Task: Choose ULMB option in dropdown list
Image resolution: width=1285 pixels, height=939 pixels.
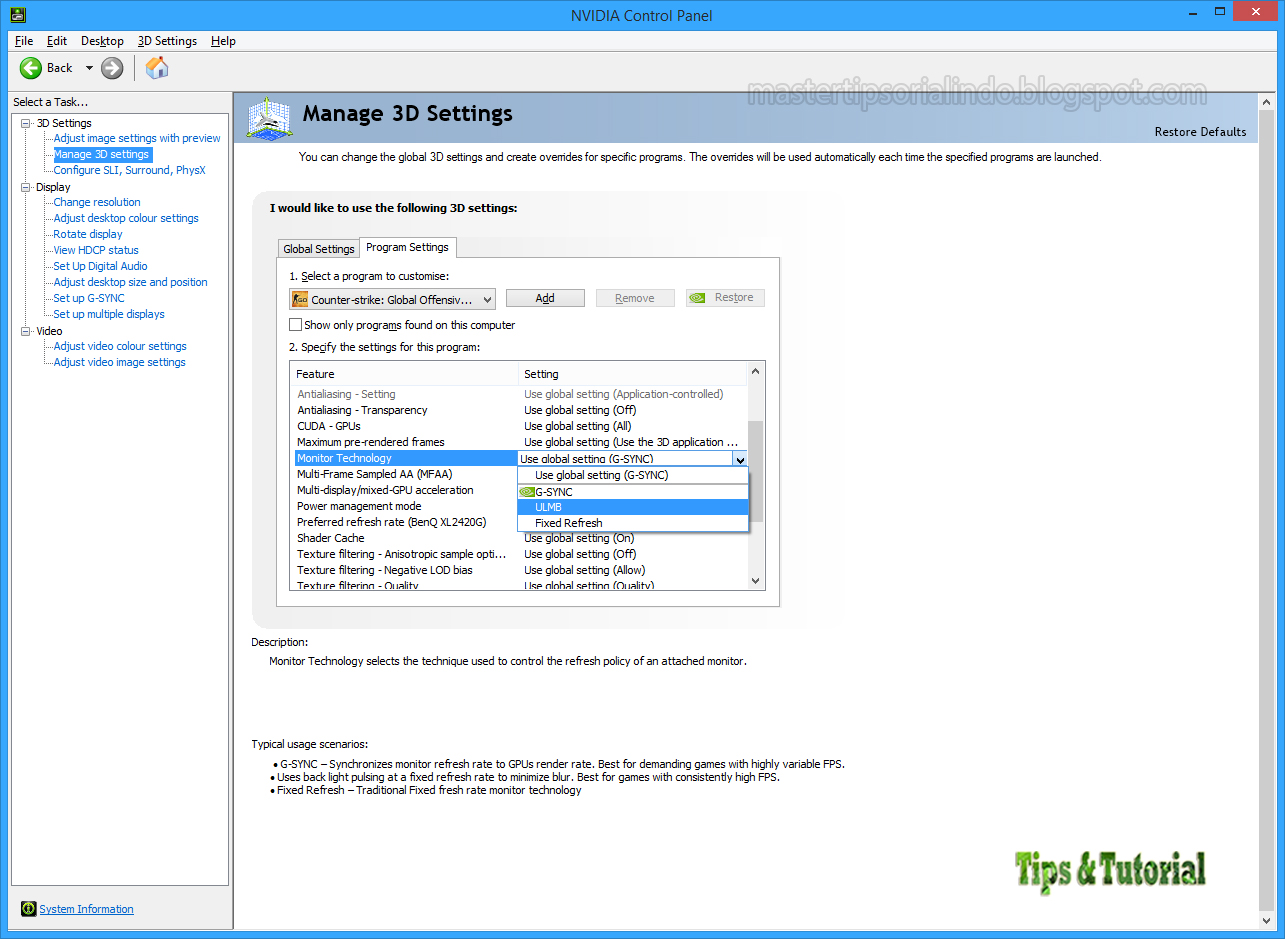Action: [632, 507]
